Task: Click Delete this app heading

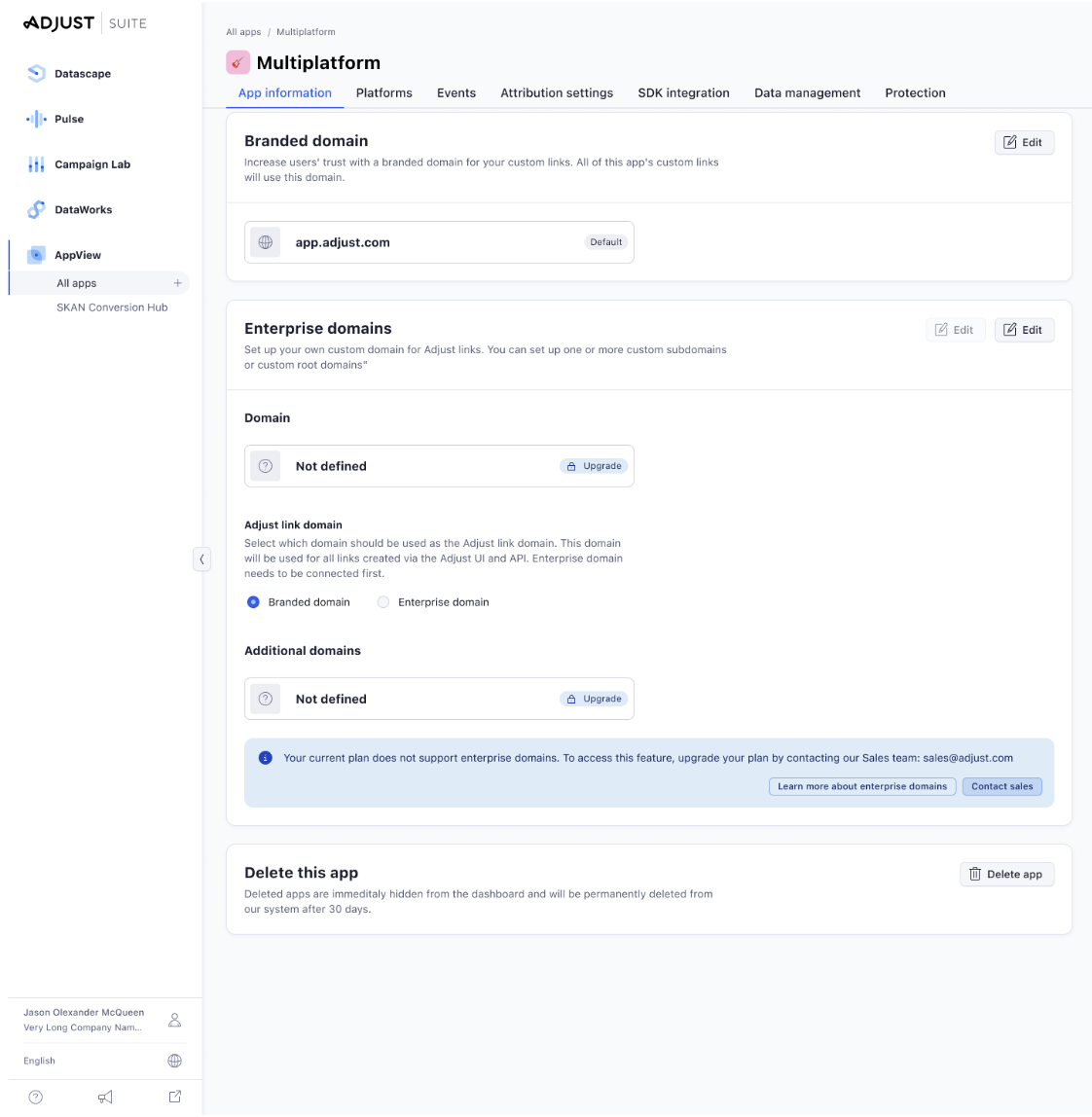Action: [302, 873]
